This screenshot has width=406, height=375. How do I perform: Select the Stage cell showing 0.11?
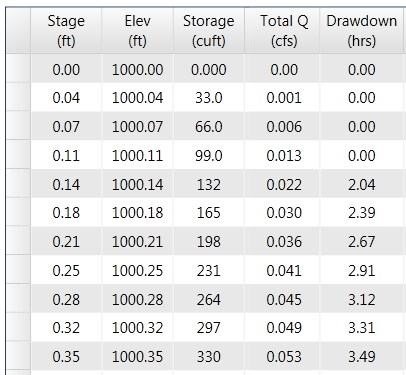click(x=66, y=155)
